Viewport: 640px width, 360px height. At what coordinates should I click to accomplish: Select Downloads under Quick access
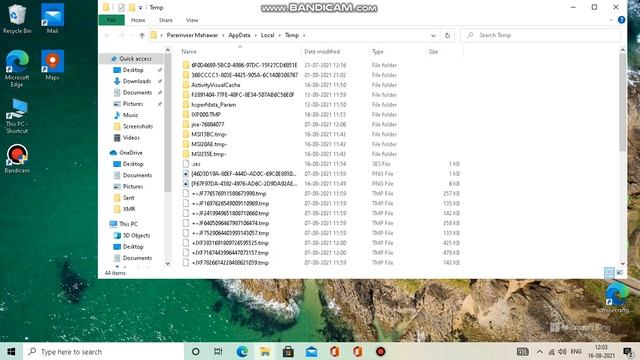tap(137, 81)
